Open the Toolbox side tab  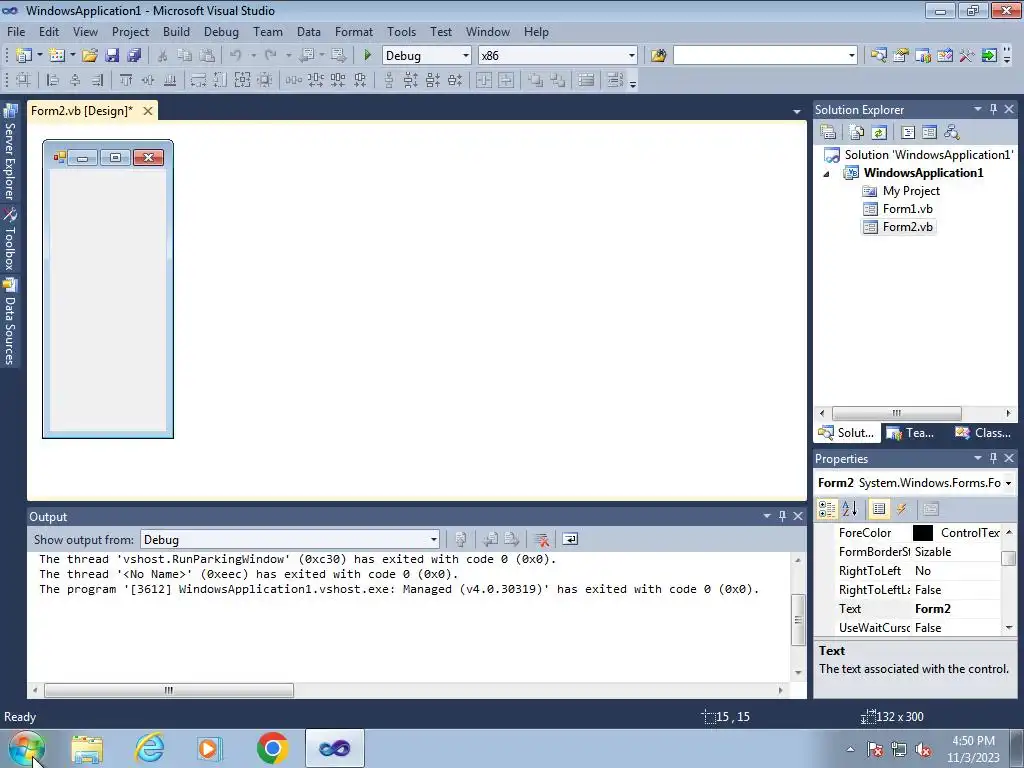10,240
